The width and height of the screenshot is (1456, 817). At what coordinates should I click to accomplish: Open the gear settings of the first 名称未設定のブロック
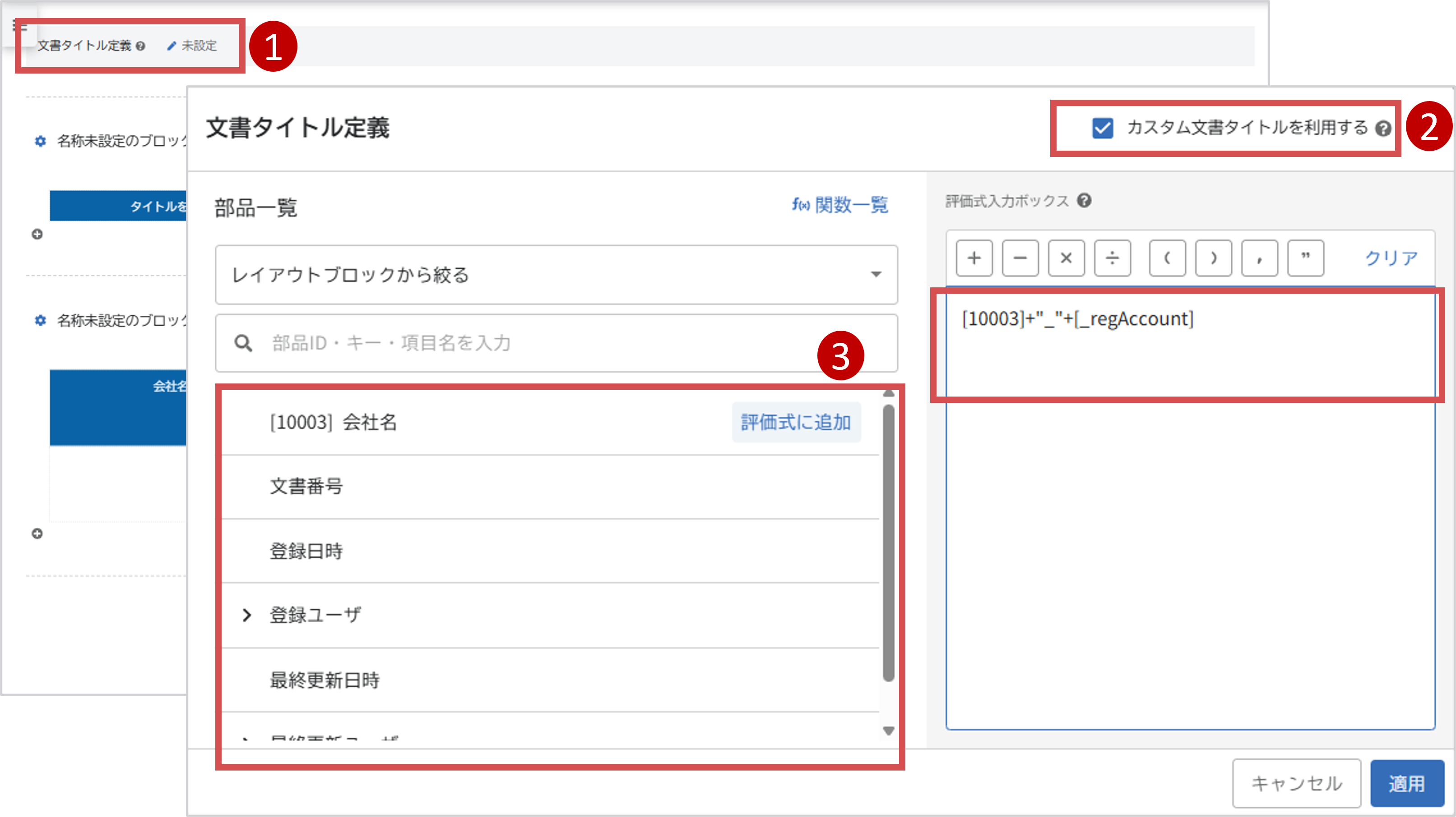[40, 141]
